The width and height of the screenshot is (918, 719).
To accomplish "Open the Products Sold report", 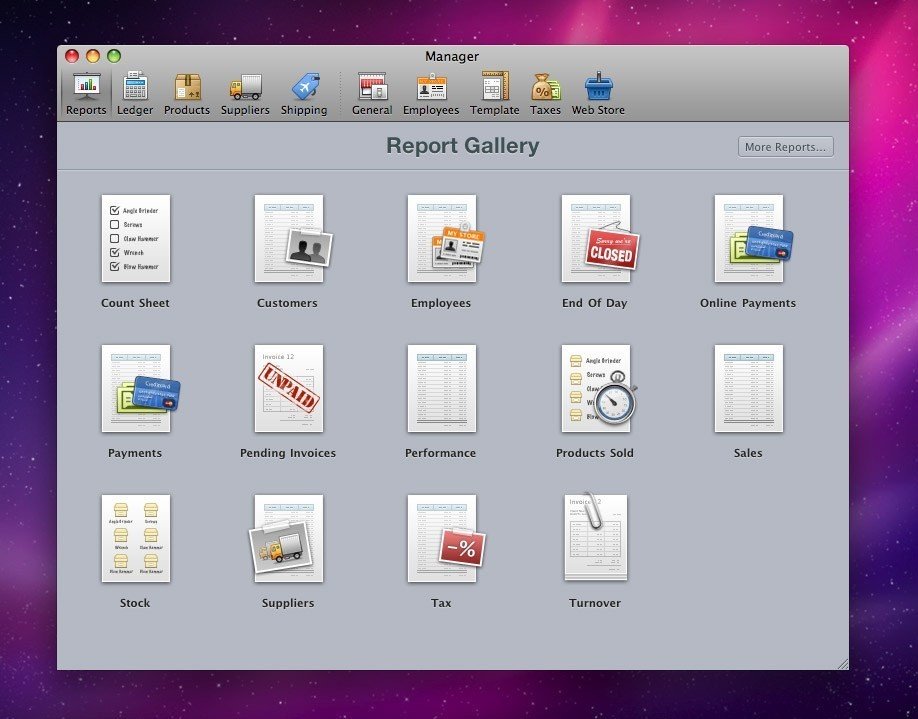I will (x=598, y=388).
